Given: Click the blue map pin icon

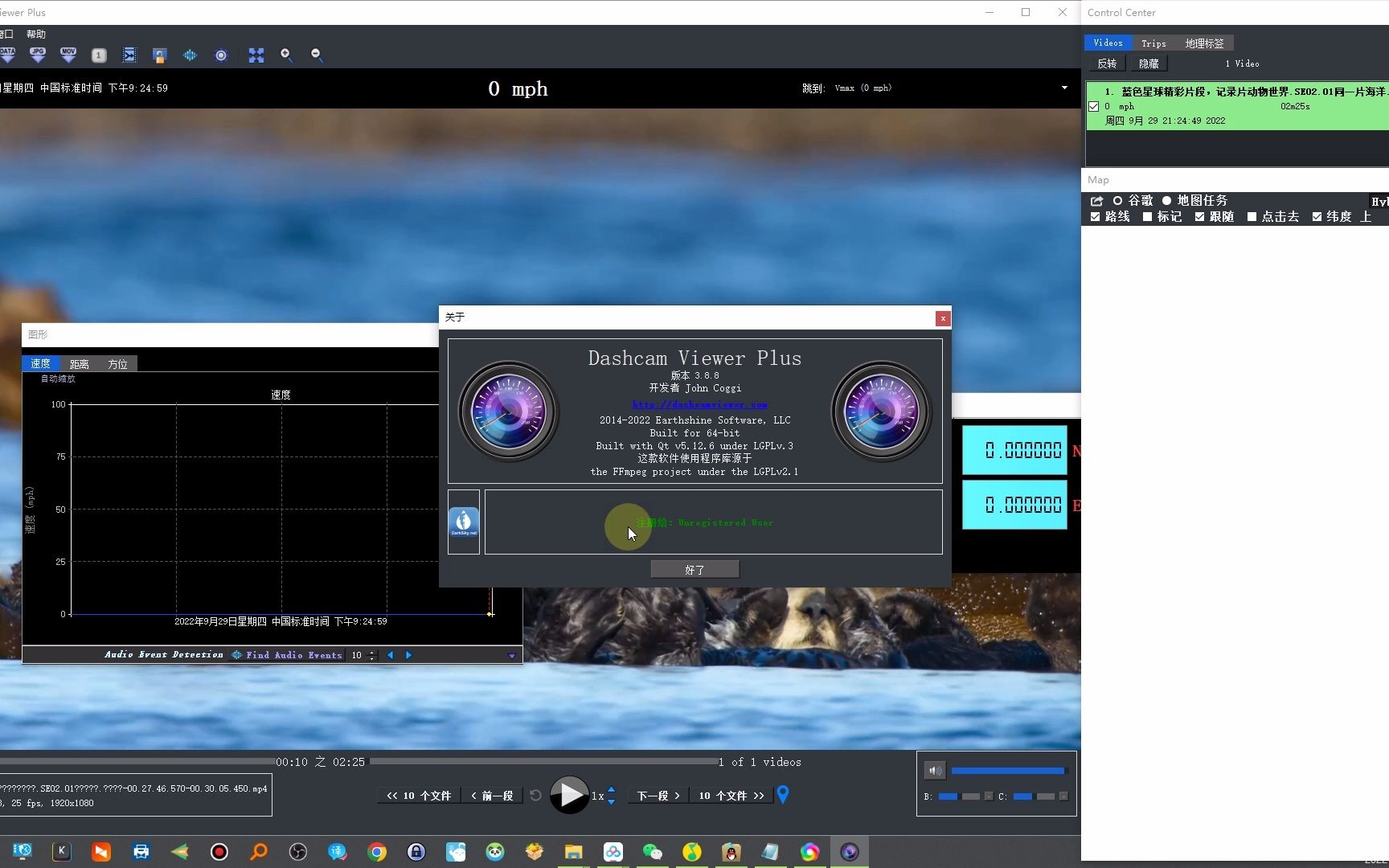Looking at the screenshot, I should point(783,795).
